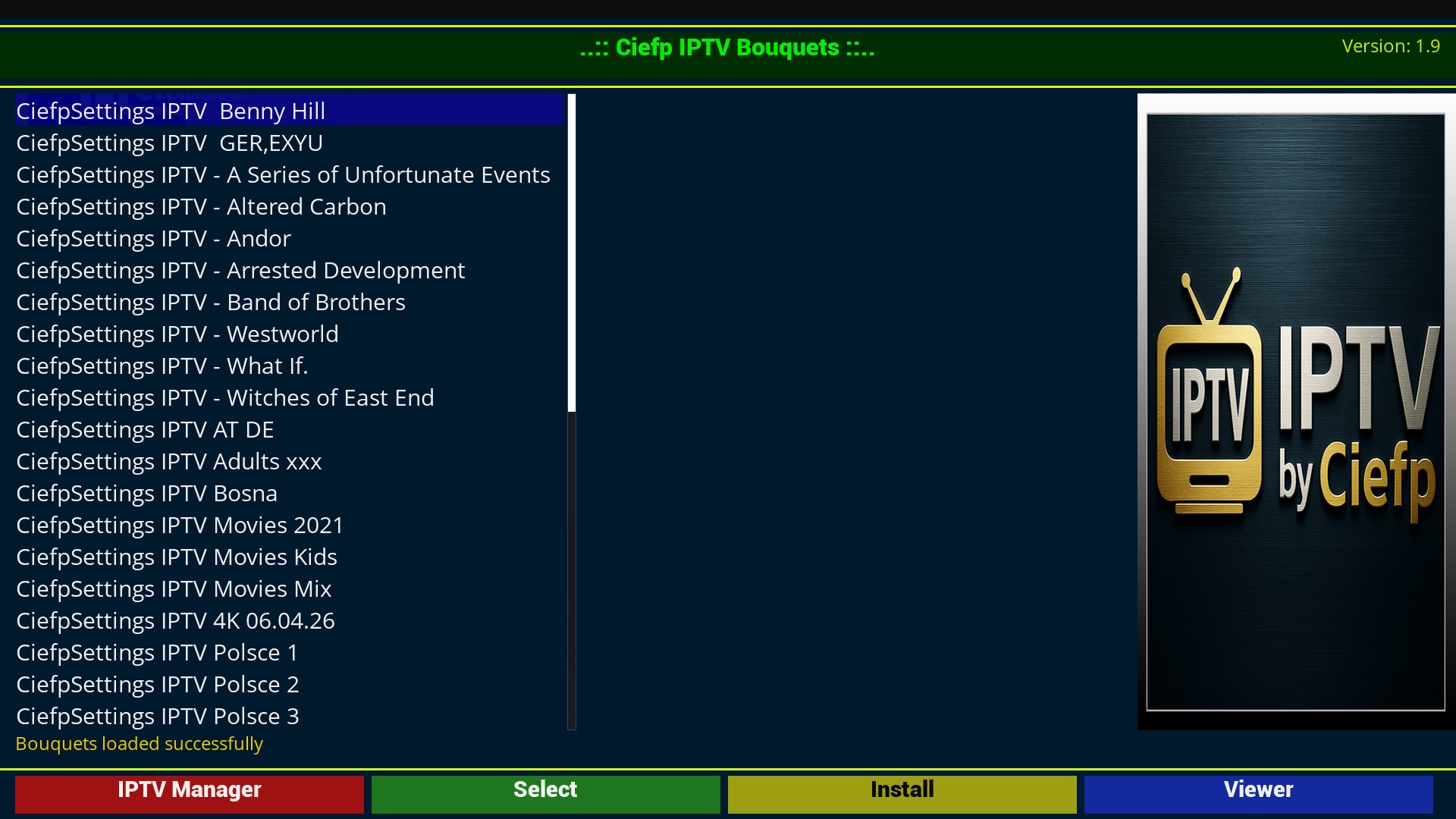Click the IPTV by Ciefp poster image
Viewport: 1456px width, 819px height.
1295,412
